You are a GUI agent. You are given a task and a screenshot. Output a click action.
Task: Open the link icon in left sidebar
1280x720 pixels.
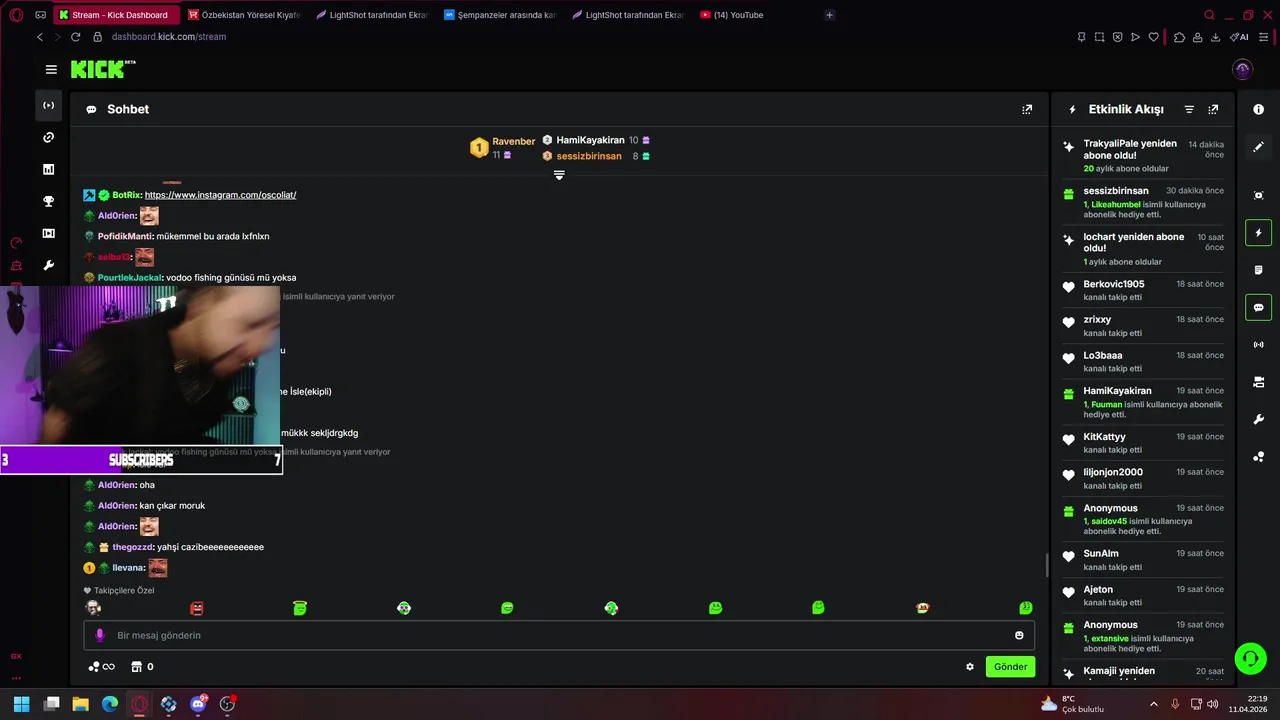click(x=48, y=137)
